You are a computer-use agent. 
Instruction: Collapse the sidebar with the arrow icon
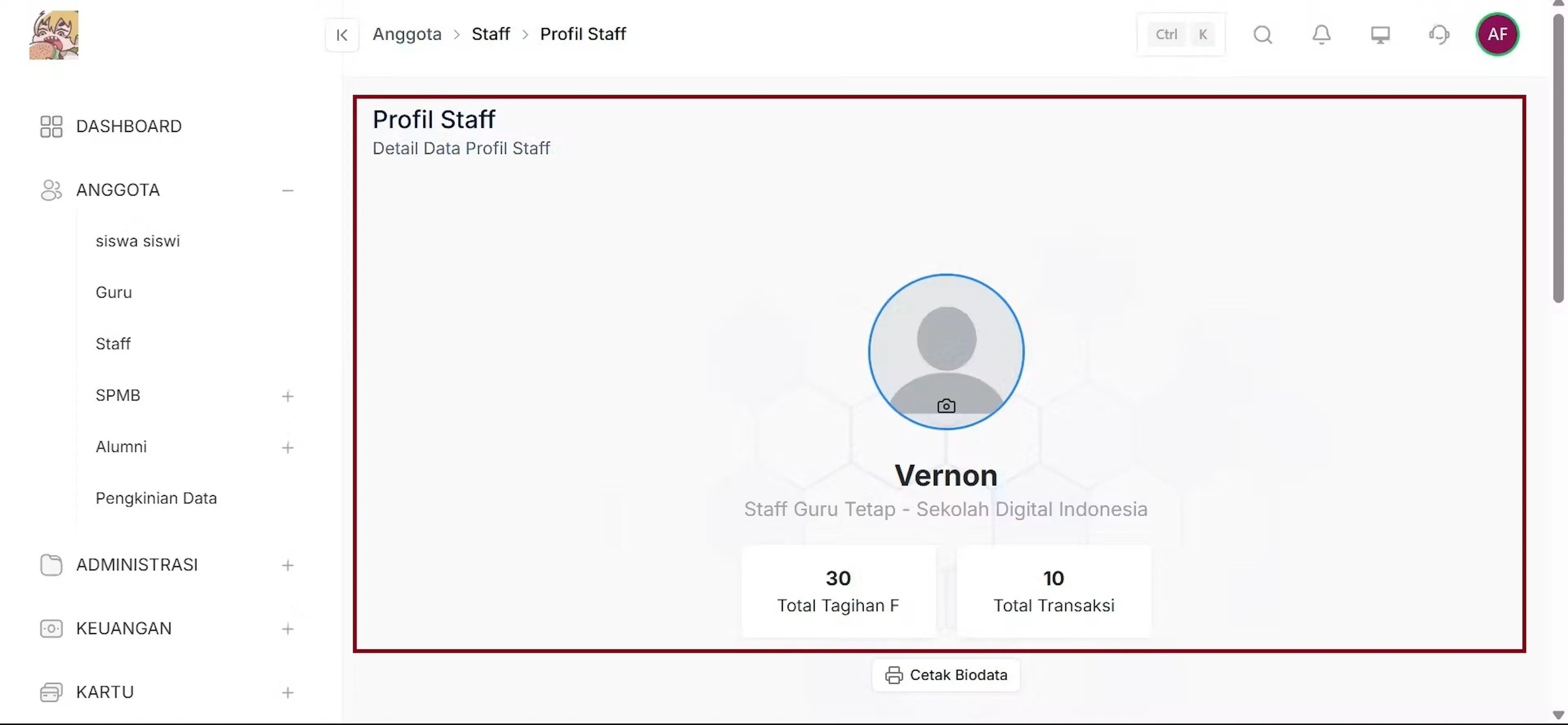click(341, 35)
